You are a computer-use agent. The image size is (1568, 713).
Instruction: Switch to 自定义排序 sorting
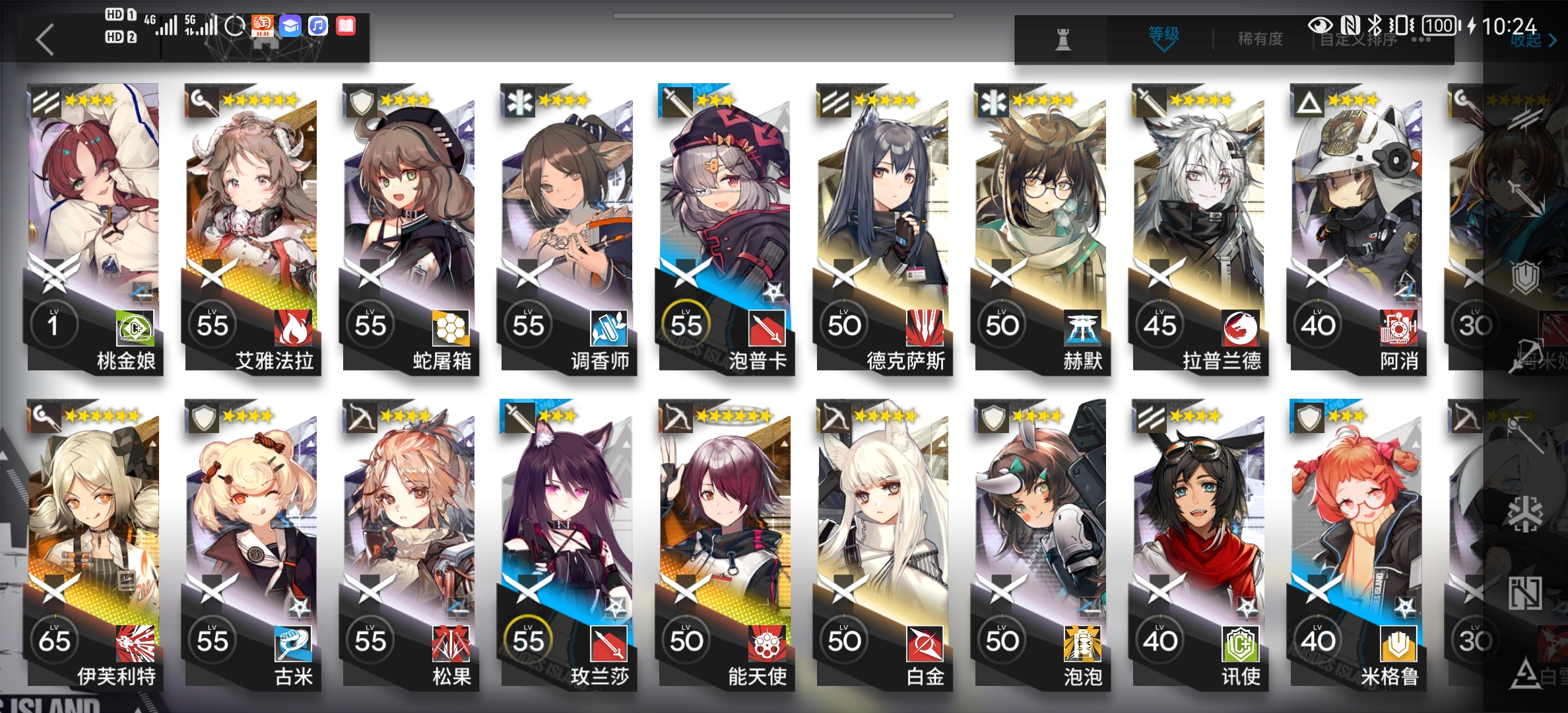(1358, 40)
